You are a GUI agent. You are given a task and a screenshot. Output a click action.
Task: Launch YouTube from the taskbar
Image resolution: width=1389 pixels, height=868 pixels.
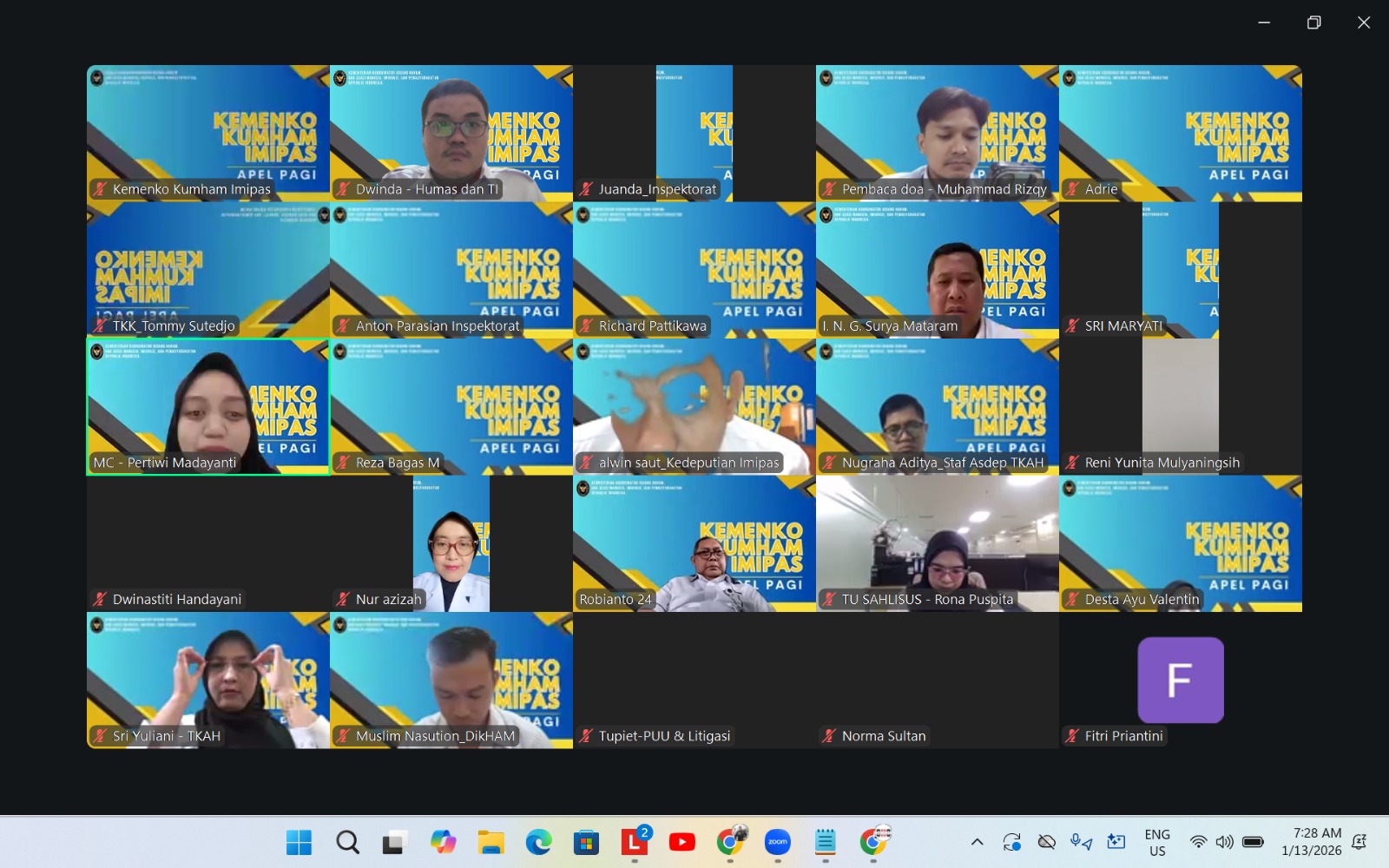coord(681,842)
